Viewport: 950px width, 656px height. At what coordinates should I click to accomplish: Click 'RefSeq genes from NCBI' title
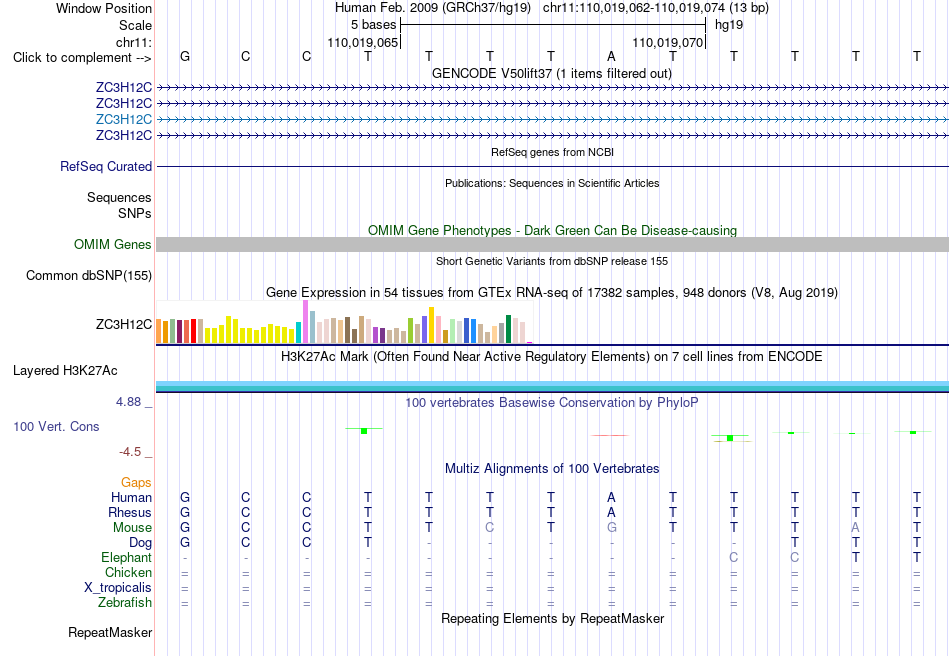552,152
